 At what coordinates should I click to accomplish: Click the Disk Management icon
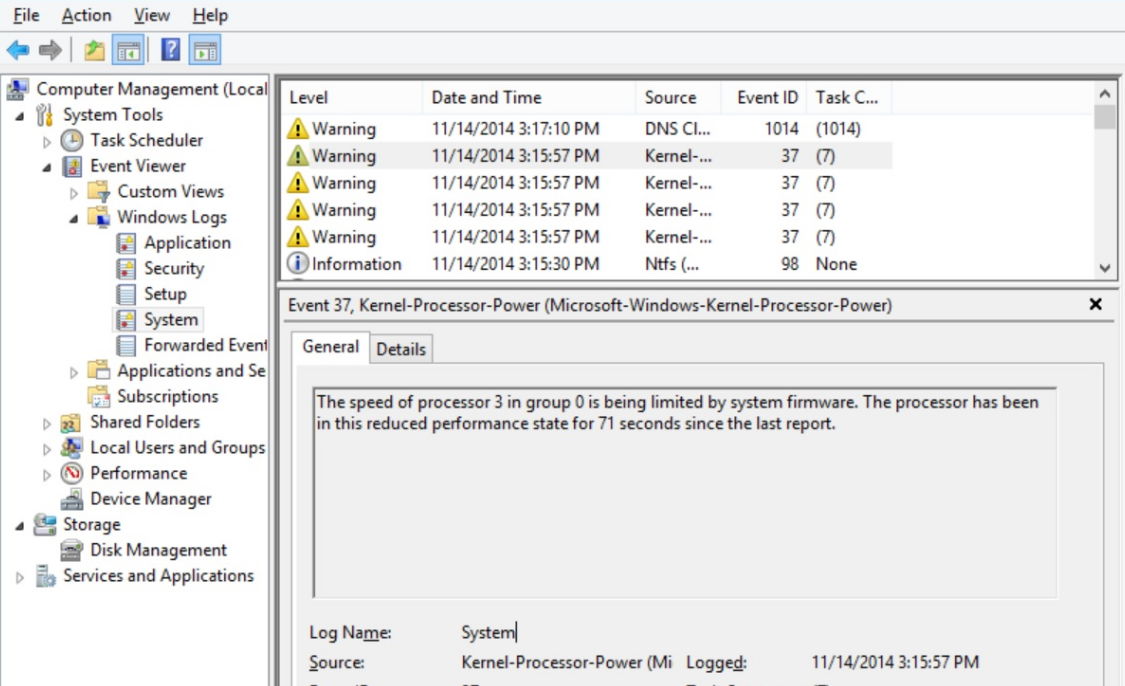pyautogui.click(x=71, y=550)
